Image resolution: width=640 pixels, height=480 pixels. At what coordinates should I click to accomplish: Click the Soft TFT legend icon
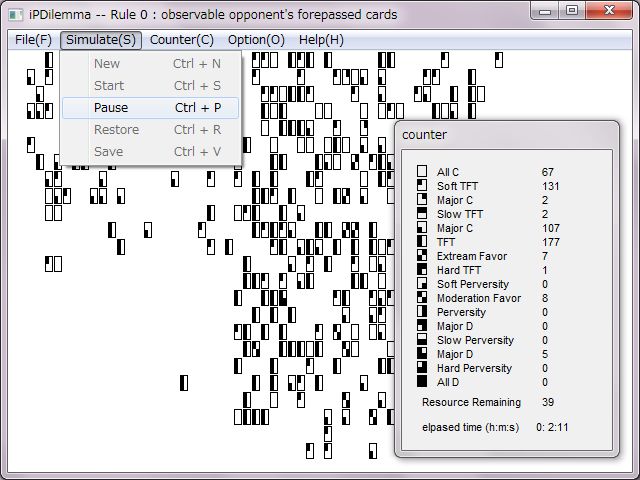[422, 185]
